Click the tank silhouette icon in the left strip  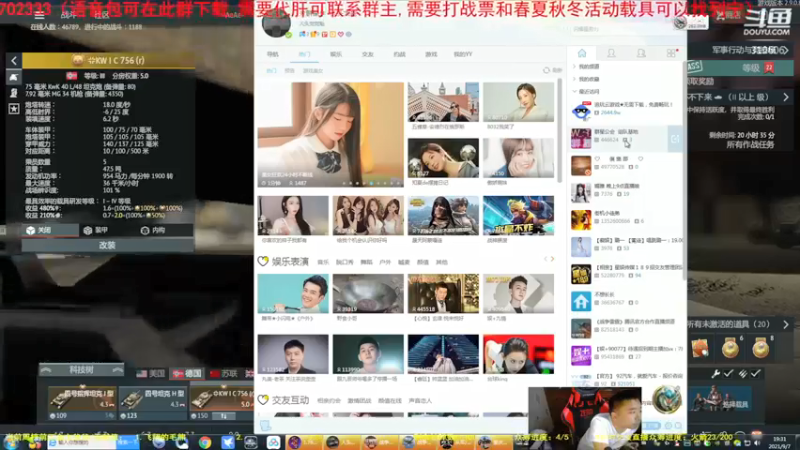pyautogui.click(x=14, y=77)
